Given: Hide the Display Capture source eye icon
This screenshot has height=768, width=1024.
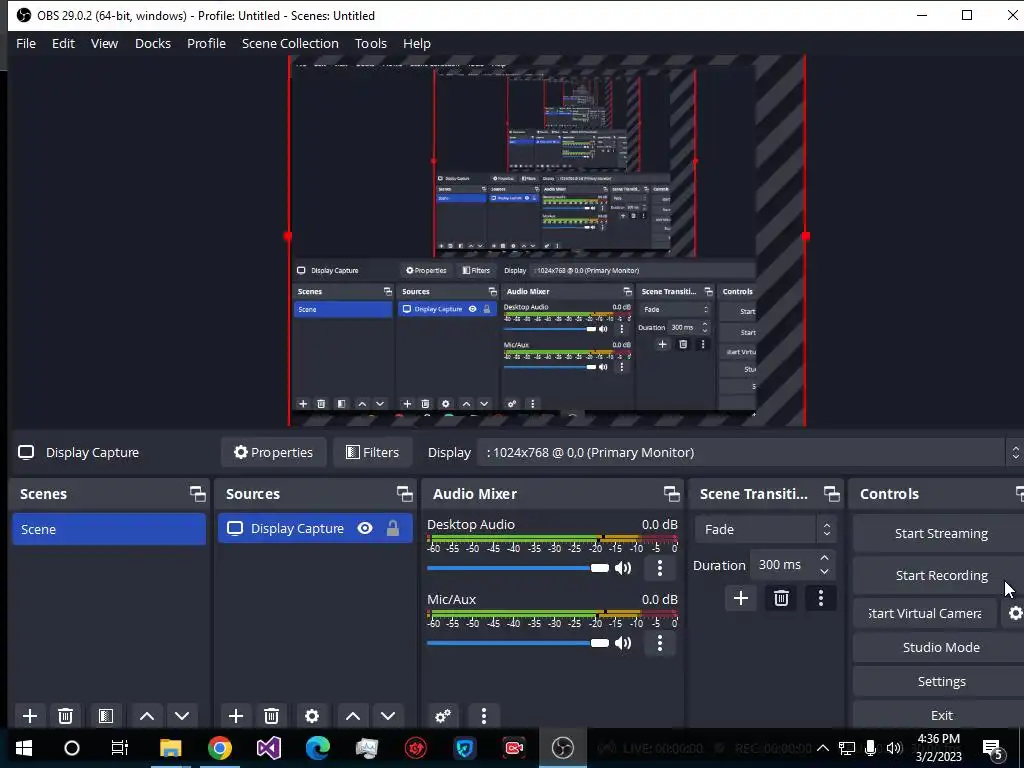Looking at the screenshot, I should (365, 528).
